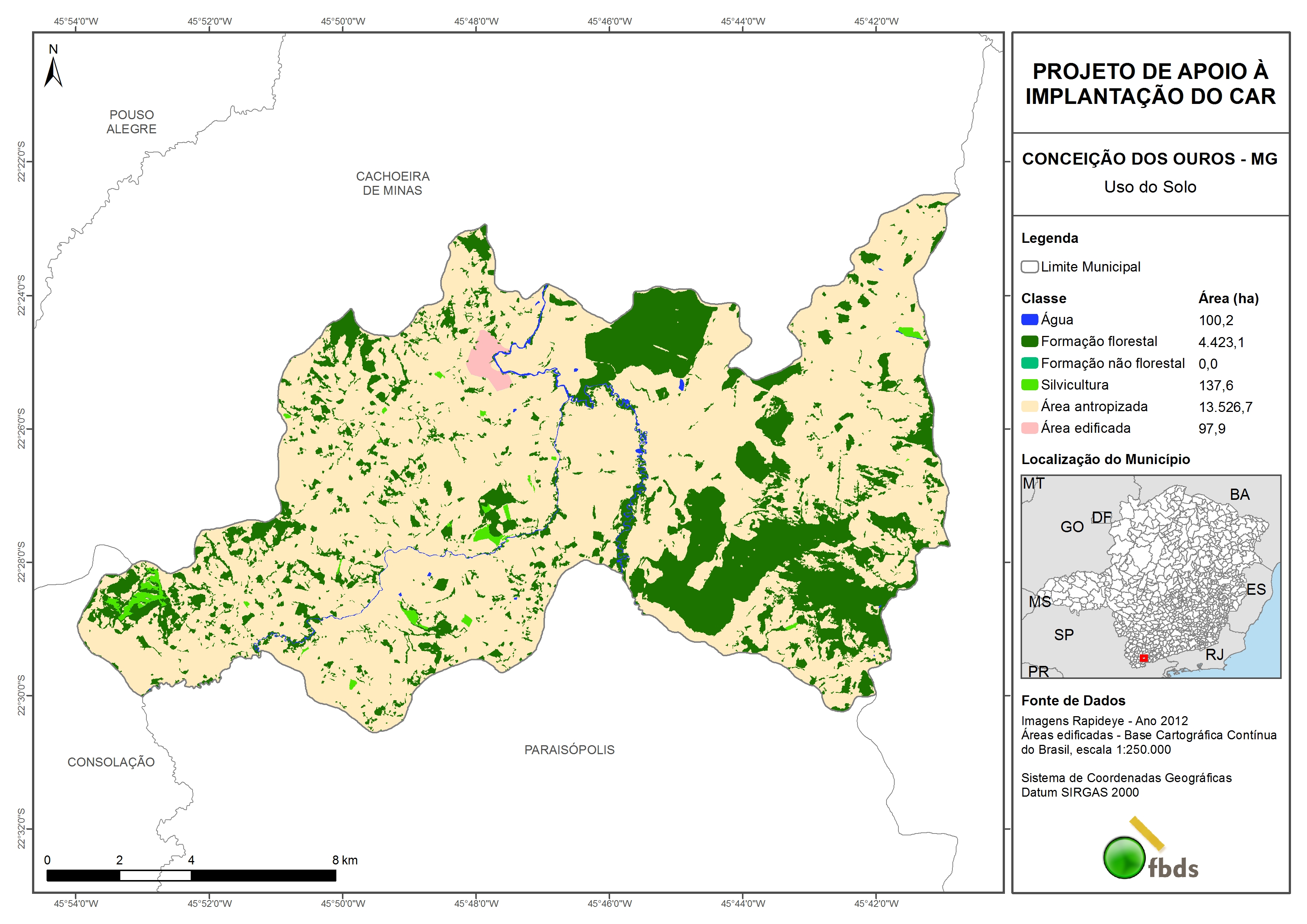Screen dimensions: 1307x924
Task: Click the Água blue legend swatch
Action: (1029, 320)
